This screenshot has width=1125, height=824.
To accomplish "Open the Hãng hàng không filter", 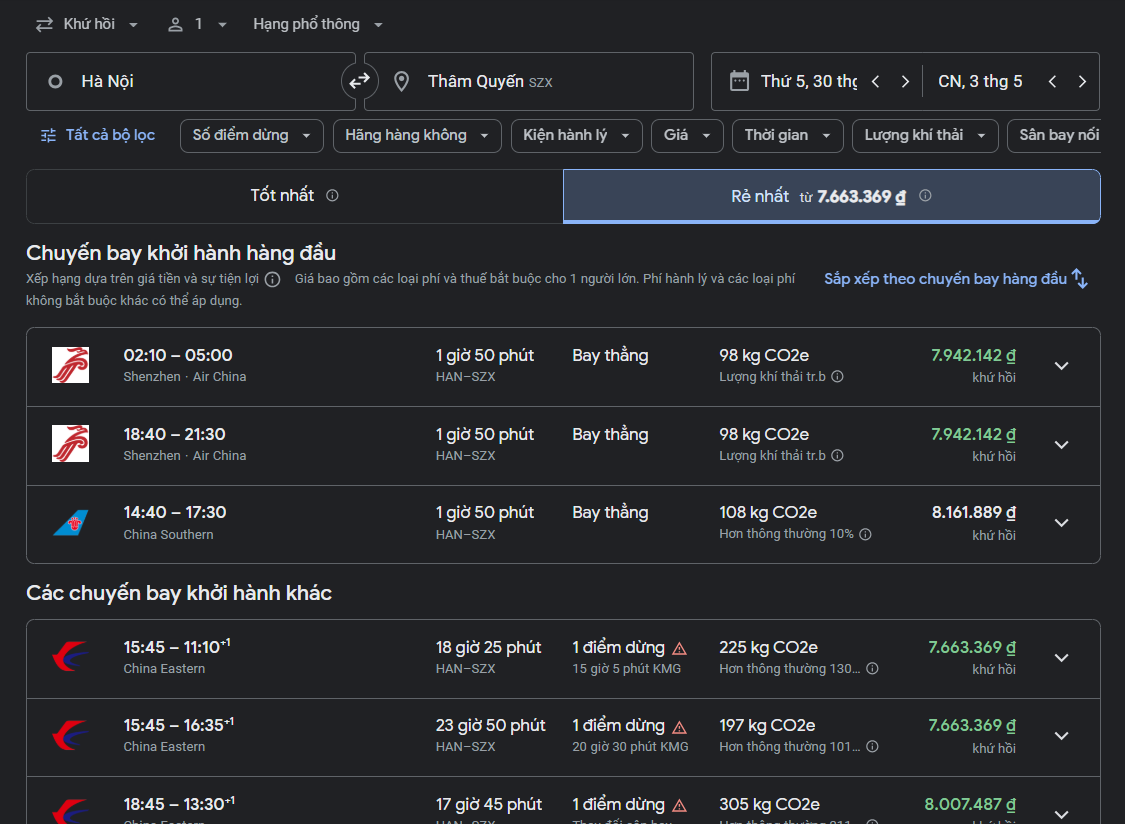I will (416, 135).
